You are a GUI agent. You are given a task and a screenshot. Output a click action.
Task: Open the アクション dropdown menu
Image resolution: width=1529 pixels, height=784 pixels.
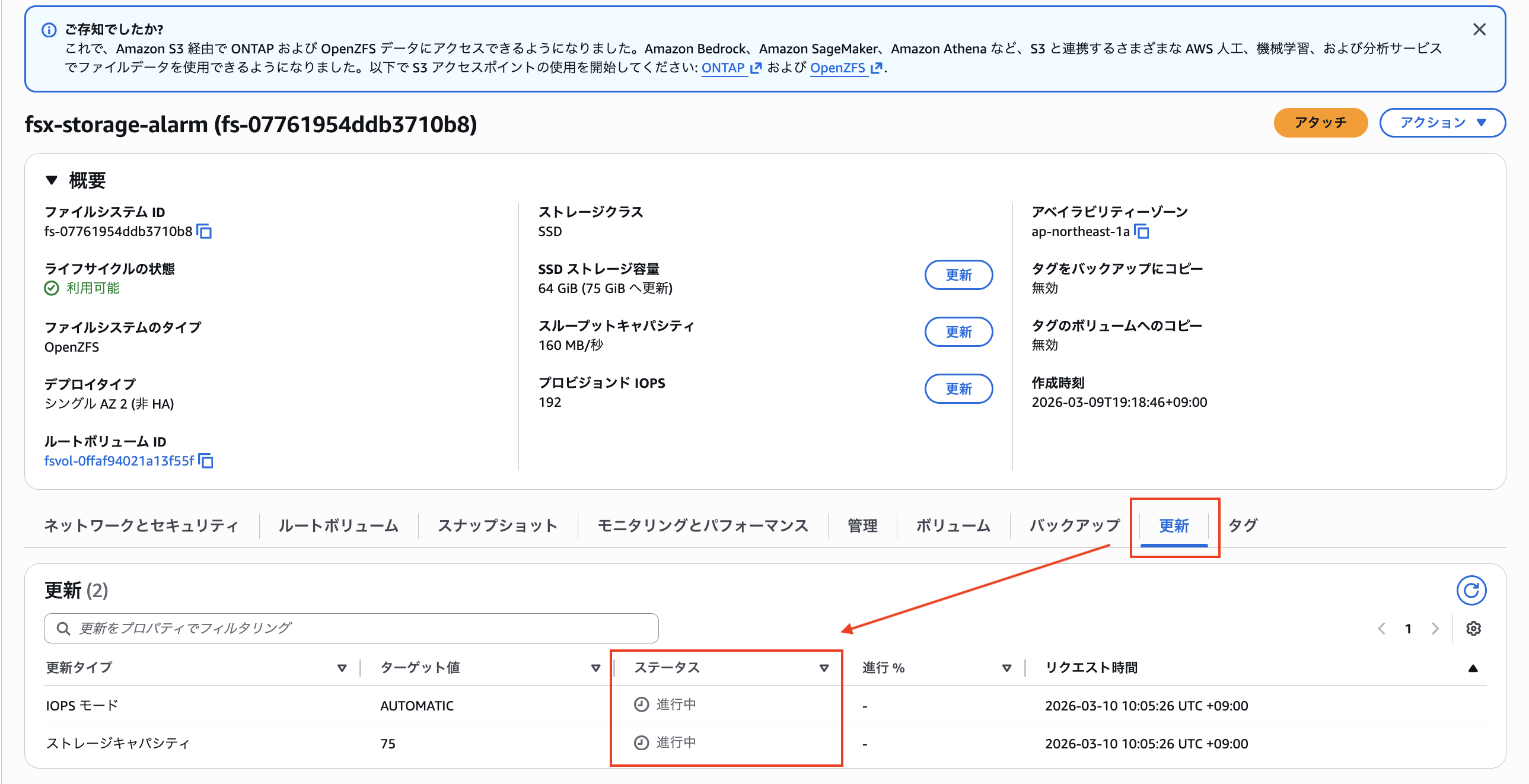1442,123
